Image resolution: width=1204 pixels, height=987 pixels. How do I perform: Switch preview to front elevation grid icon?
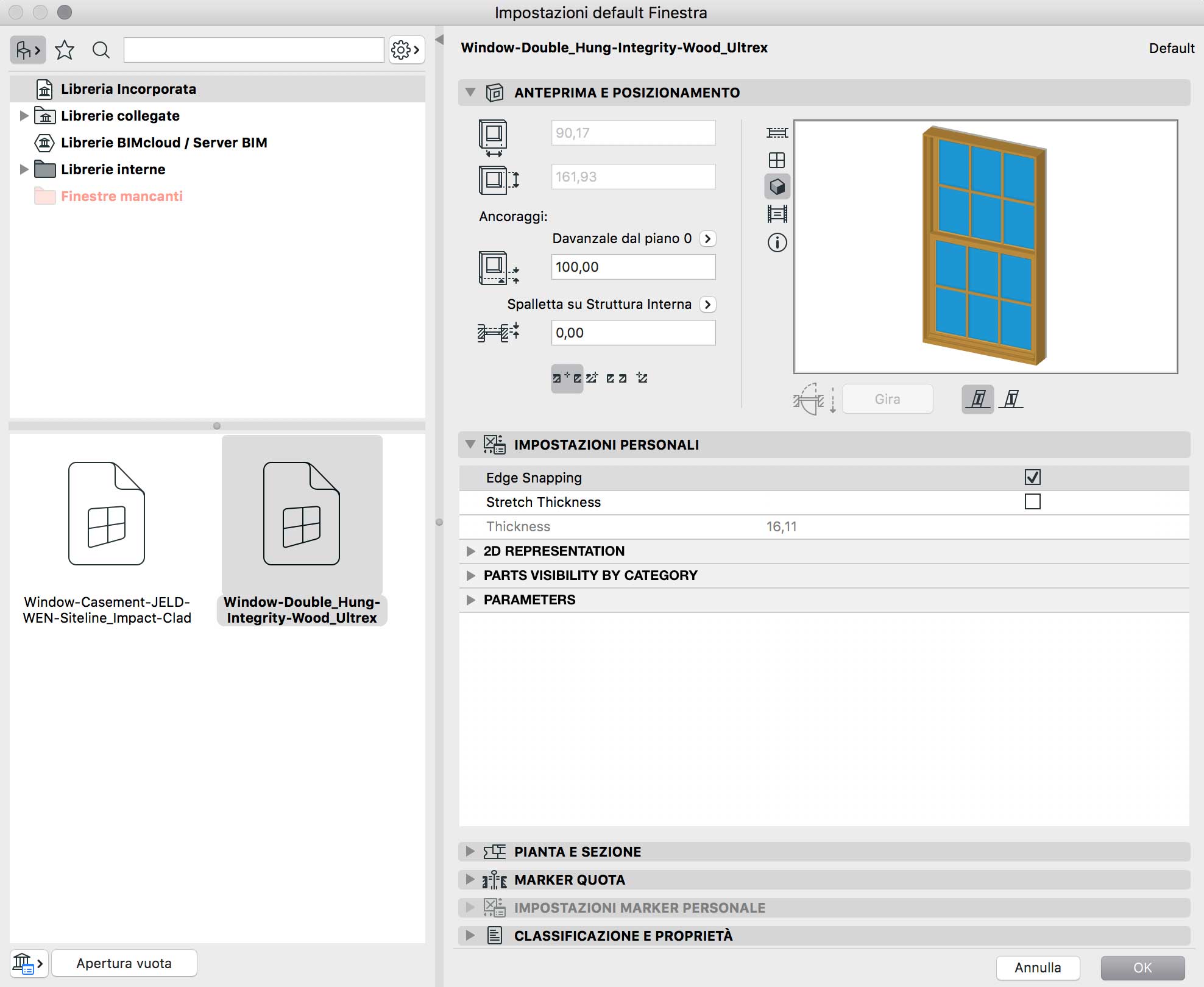coord(777,160)
